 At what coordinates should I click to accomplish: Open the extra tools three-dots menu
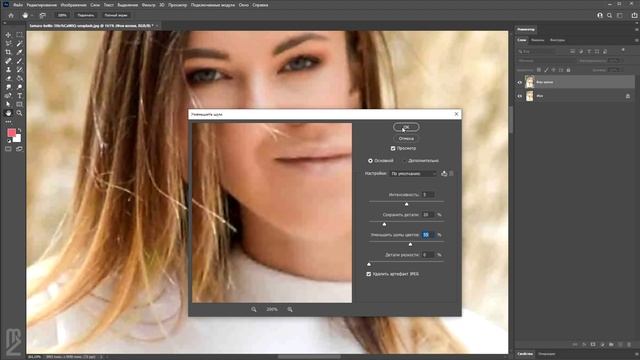[8, 122]
